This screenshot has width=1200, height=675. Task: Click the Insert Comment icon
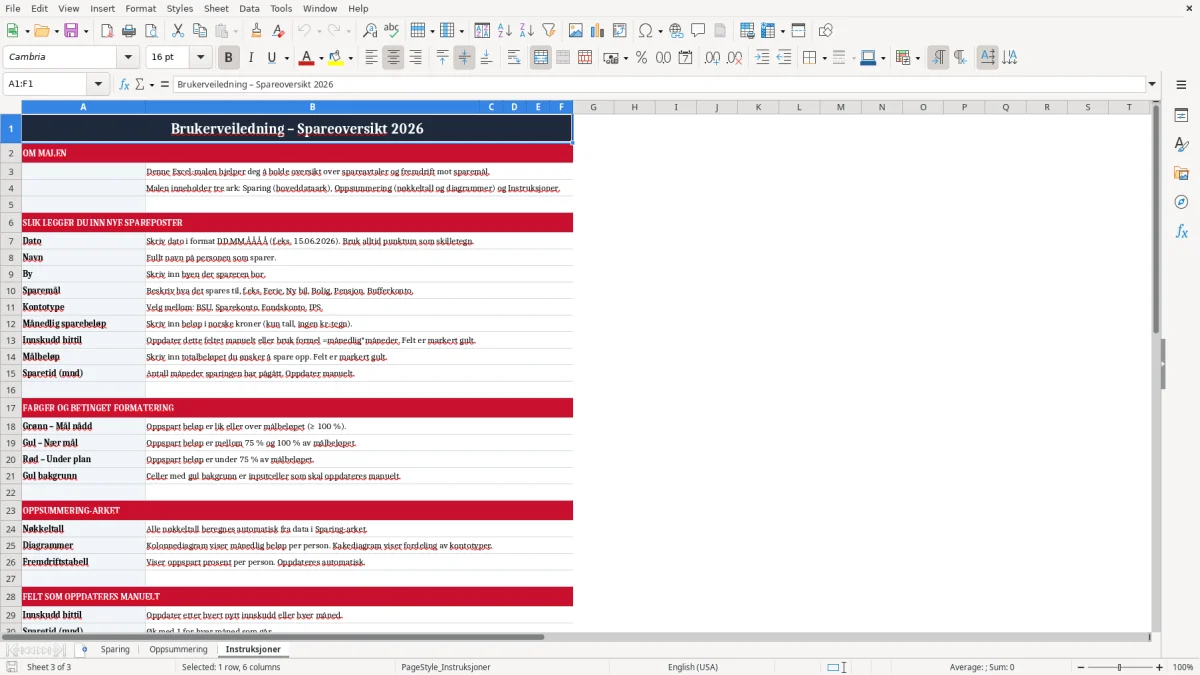698,31
